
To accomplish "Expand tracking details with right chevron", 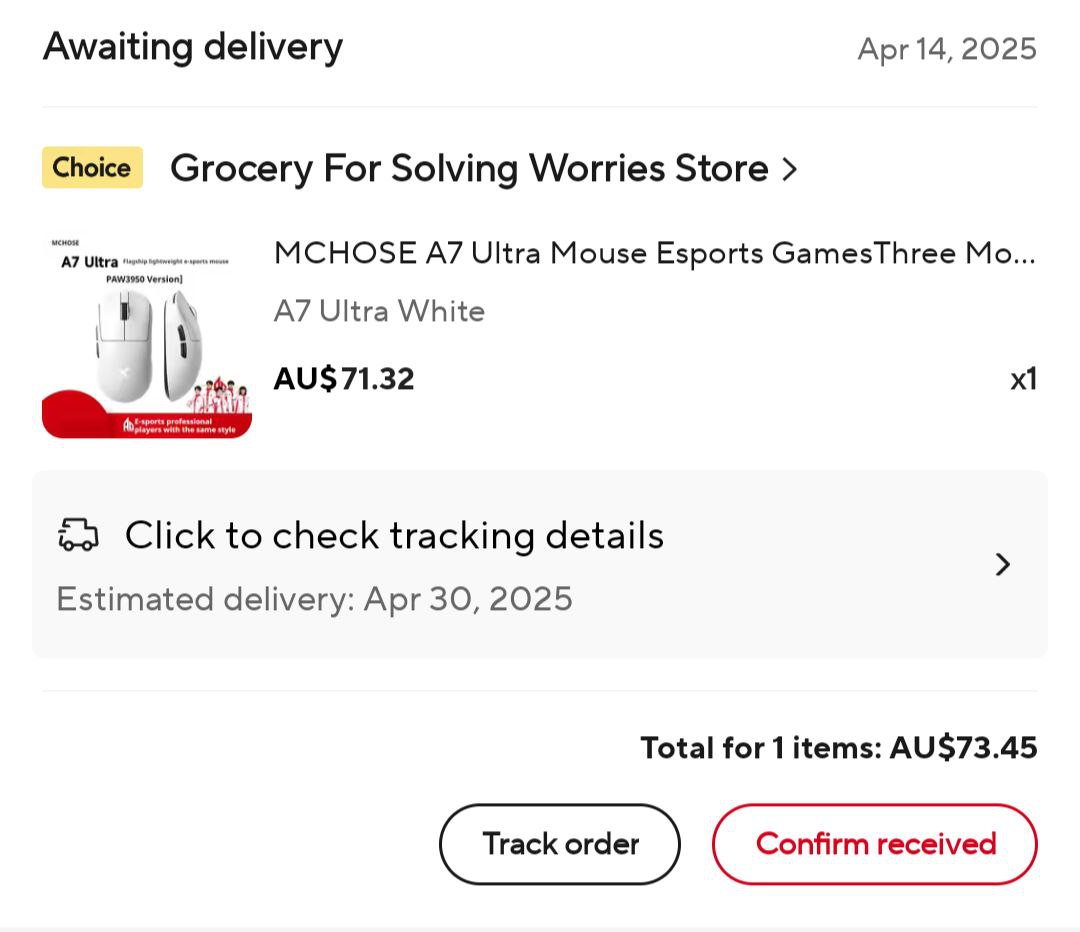I will [1003, 565].
